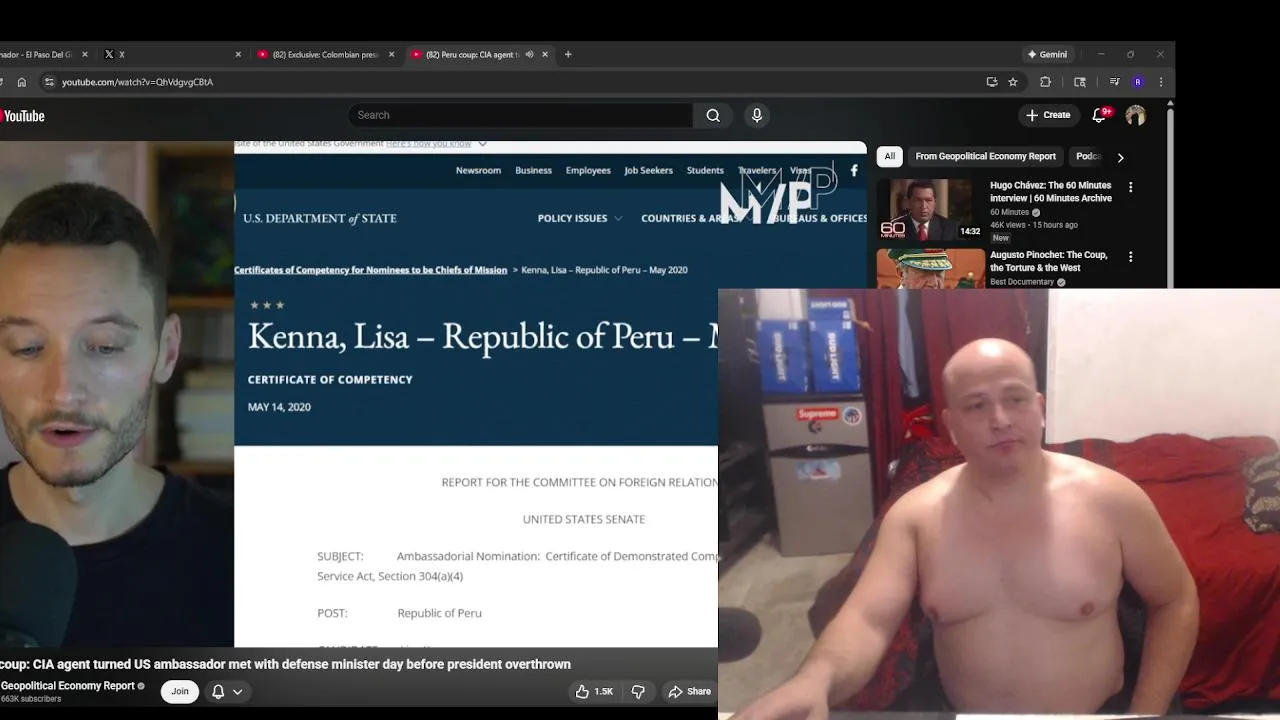
Task: Dislike the video with thumbs down
Action: [x=638, y=691]
